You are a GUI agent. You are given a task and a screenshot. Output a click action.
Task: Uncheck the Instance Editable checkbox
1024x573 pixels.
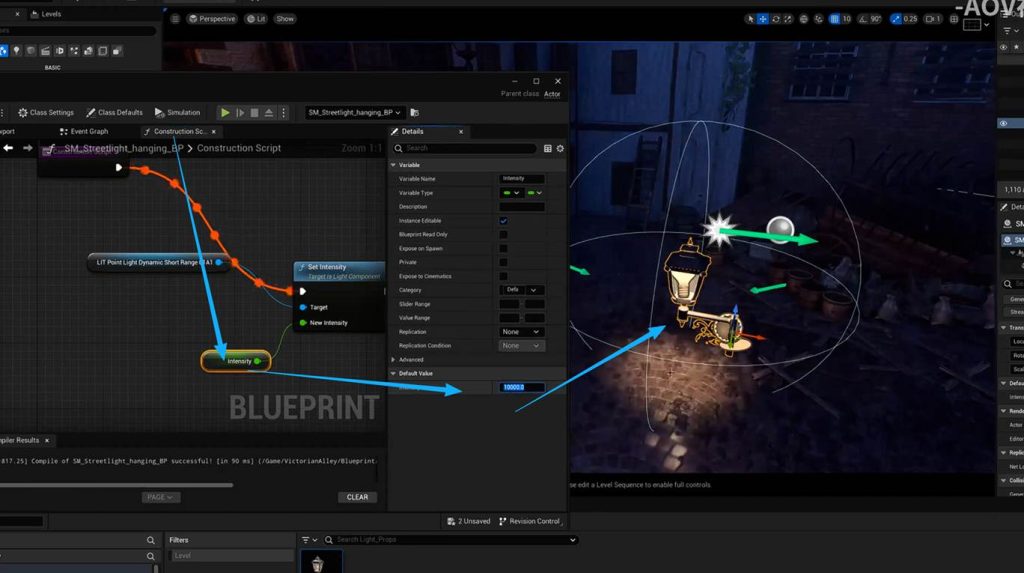tap(503, 220)
